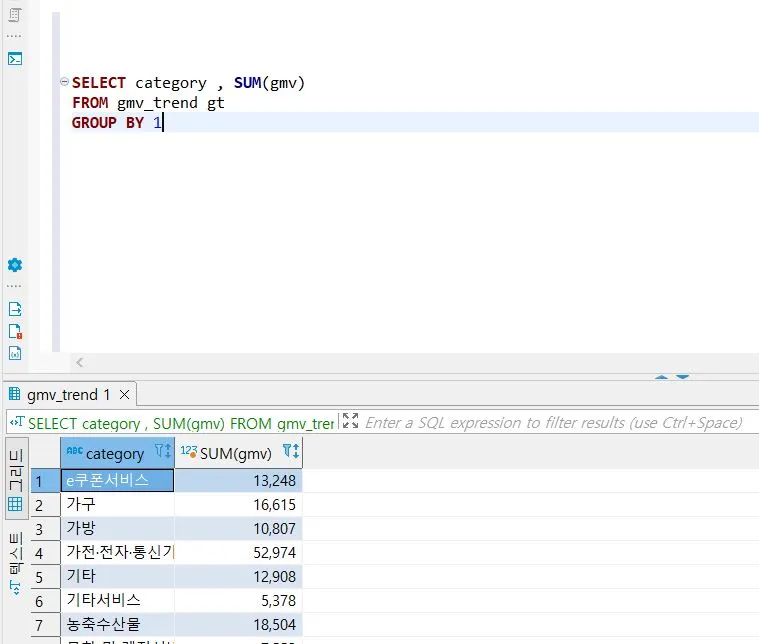Open the SQL console terminal icon
Screen dimensions: 759x644
[15, 59]
